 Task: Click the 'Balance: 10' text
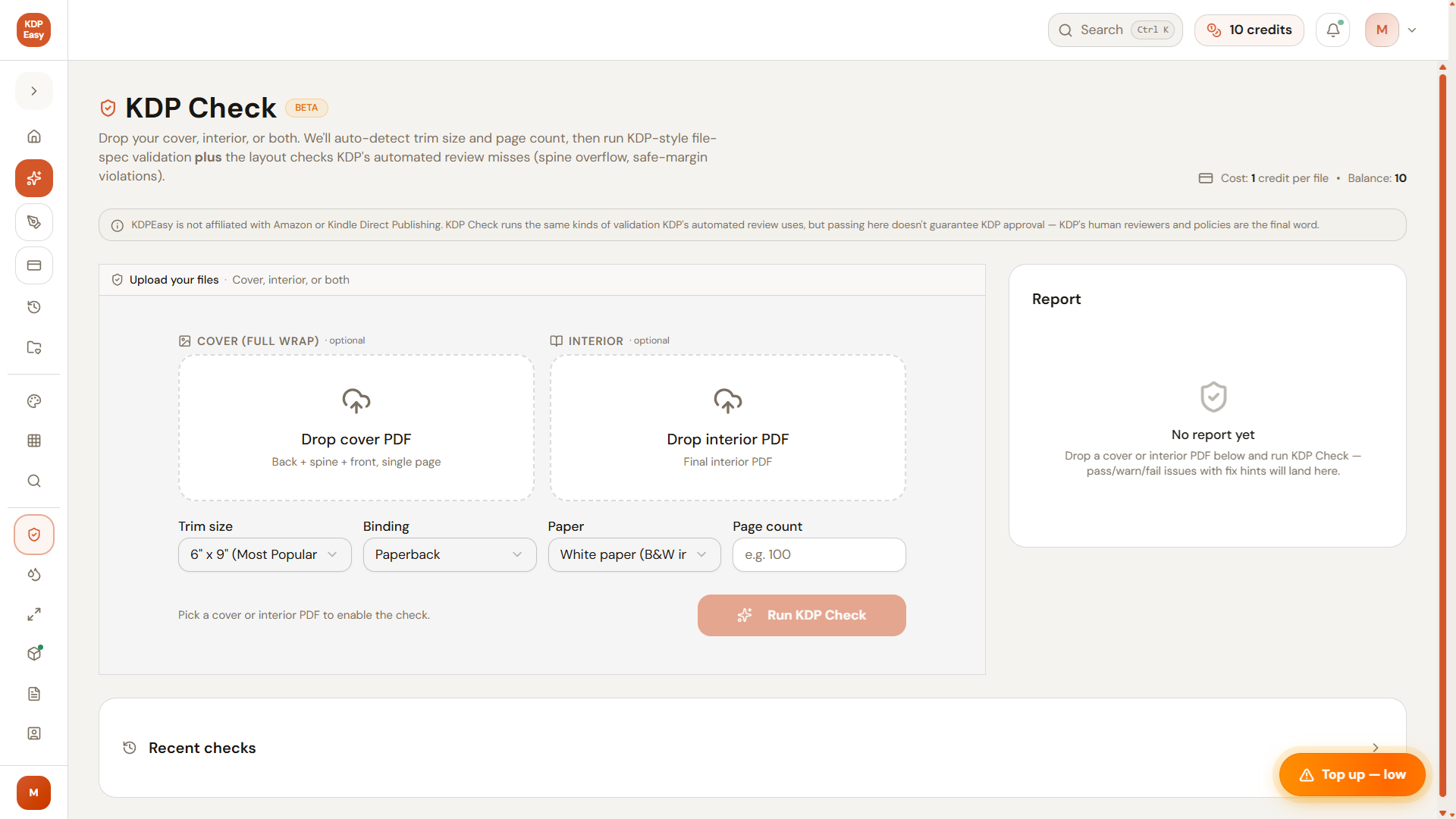[x=1377, y=178]
